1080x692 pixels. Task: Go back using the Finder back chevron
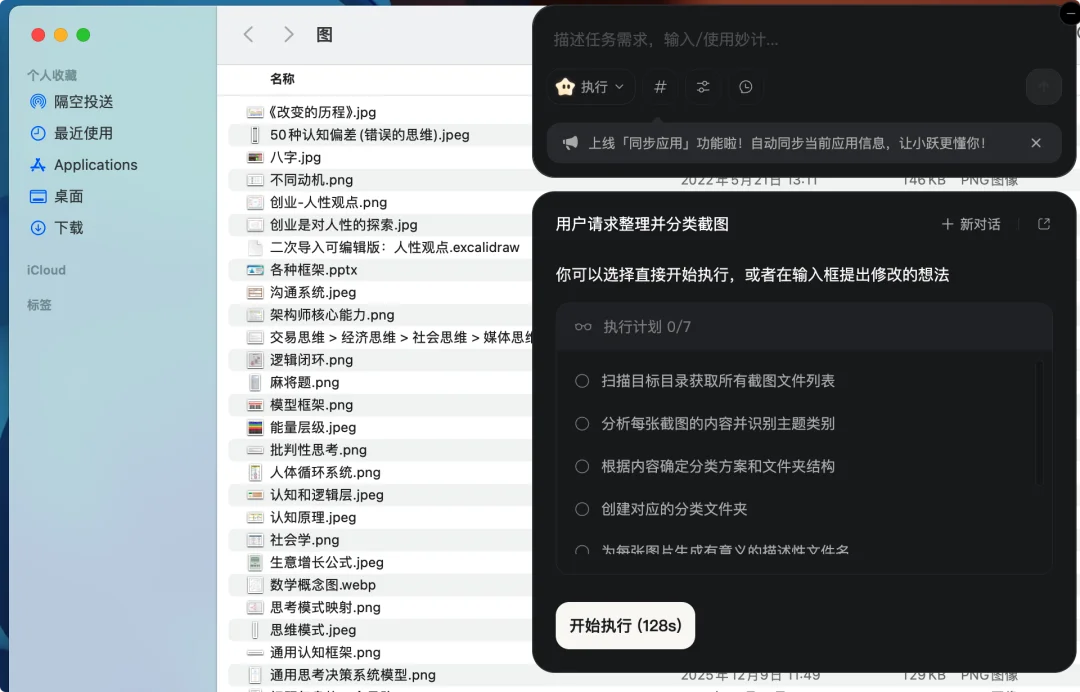point(248,33)
